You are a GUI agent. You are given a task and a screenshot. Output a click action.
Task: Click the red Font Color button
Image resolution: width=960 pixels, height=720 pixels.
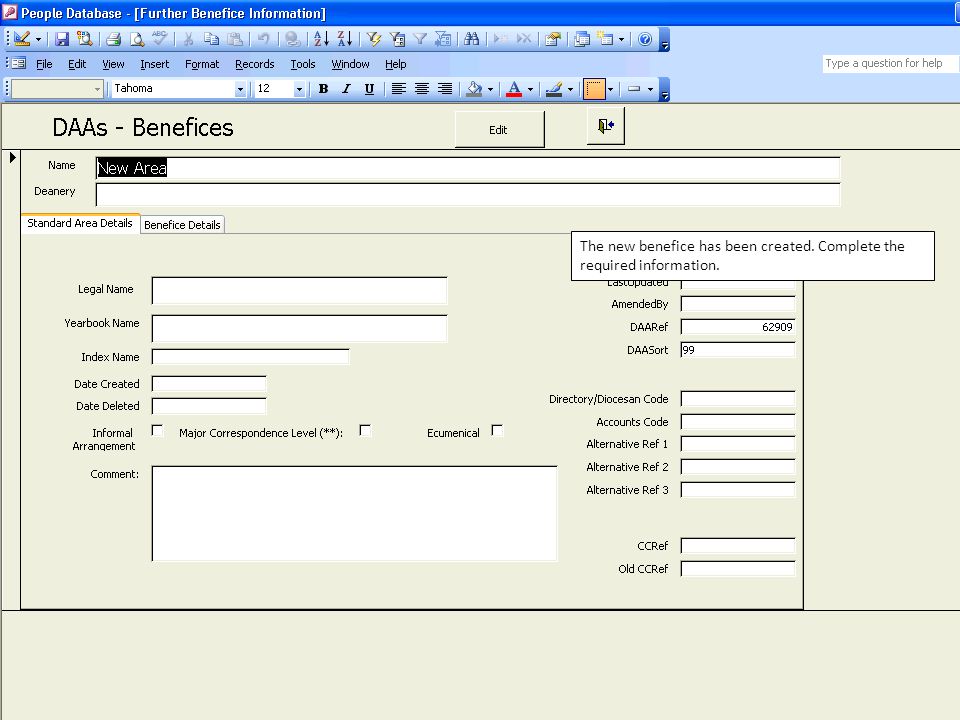(514, 89)
